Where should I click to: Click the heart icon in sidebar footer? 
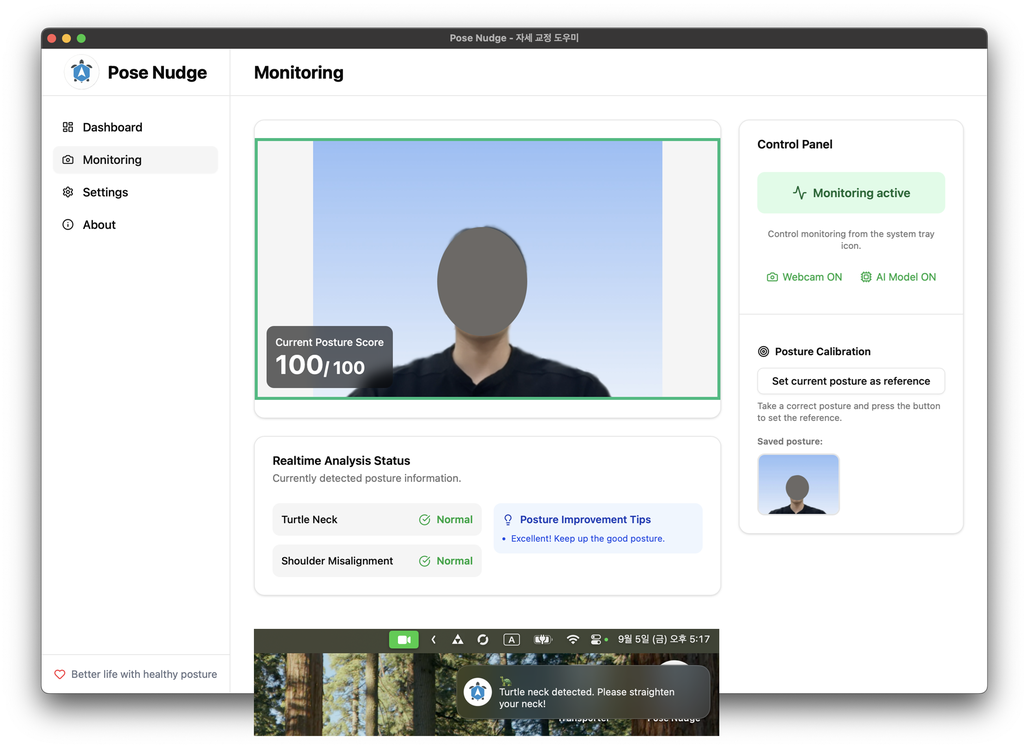(60, 674)
